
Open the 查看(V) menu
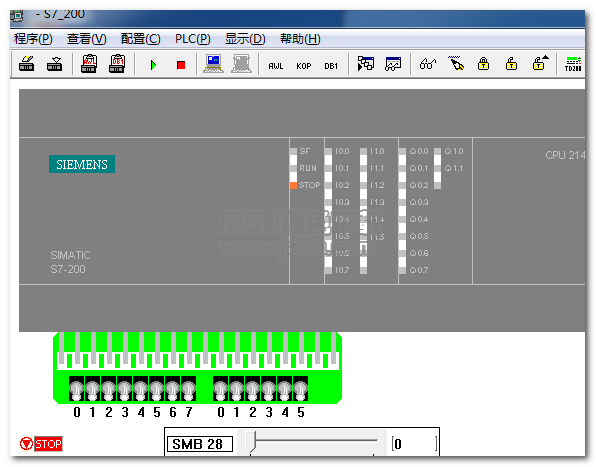click(87, 39)
